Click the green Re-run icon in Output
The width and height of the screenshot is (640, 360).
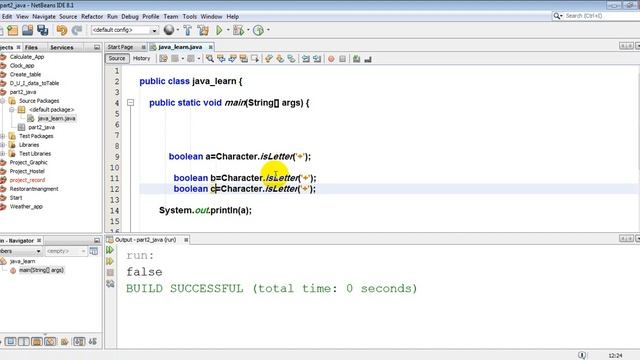pyautogui.click(x=110, y=250)
